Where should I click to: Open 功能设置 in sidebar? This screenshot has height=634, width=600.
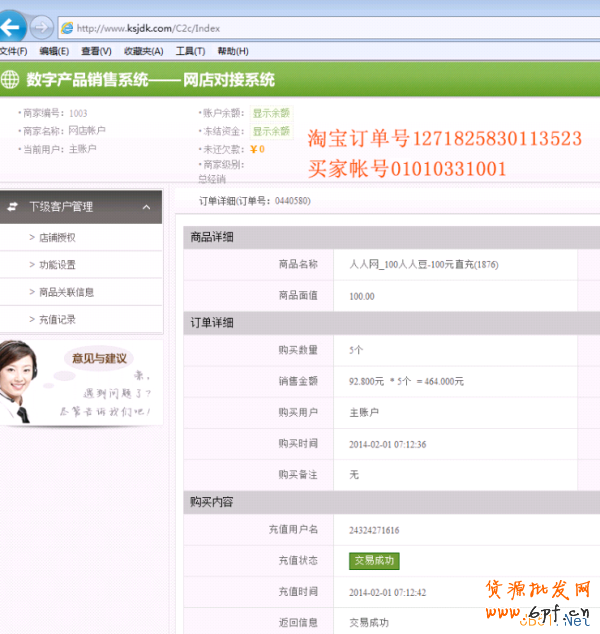point(57,265)
